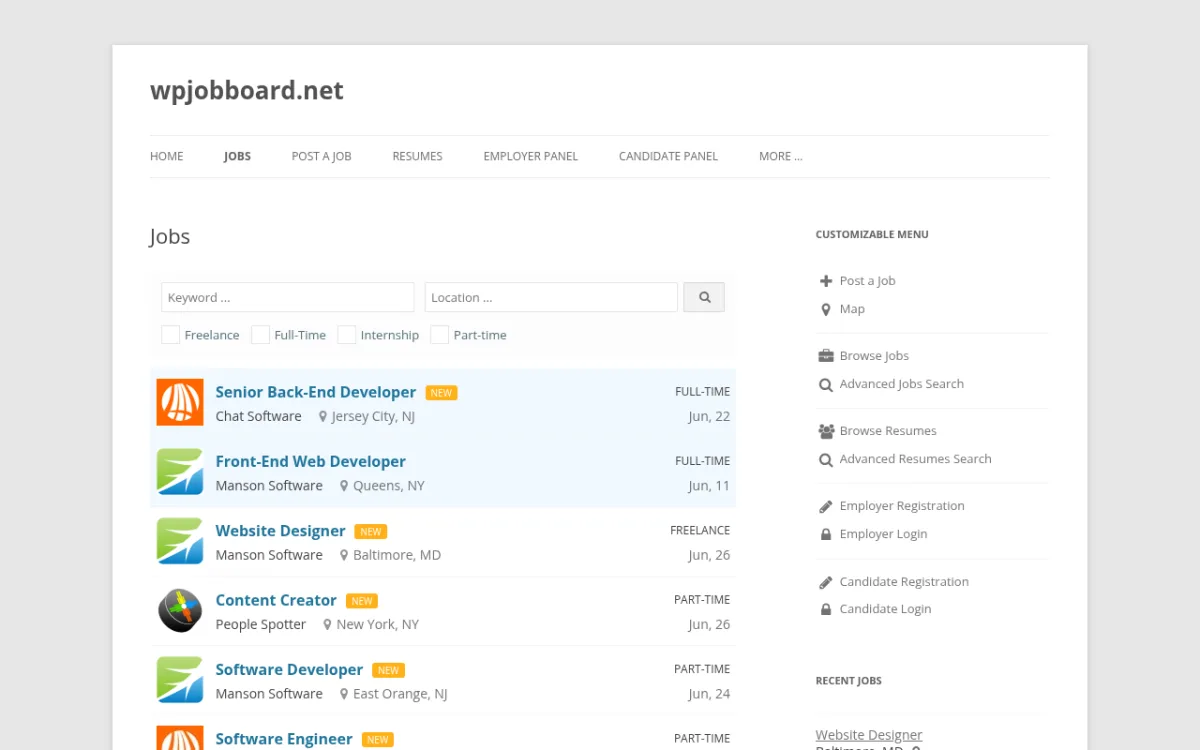Viewport: 1200px width, 750px height.
Task: Click the People Spotter logo beside Content Creator
Action: (180, 610)
